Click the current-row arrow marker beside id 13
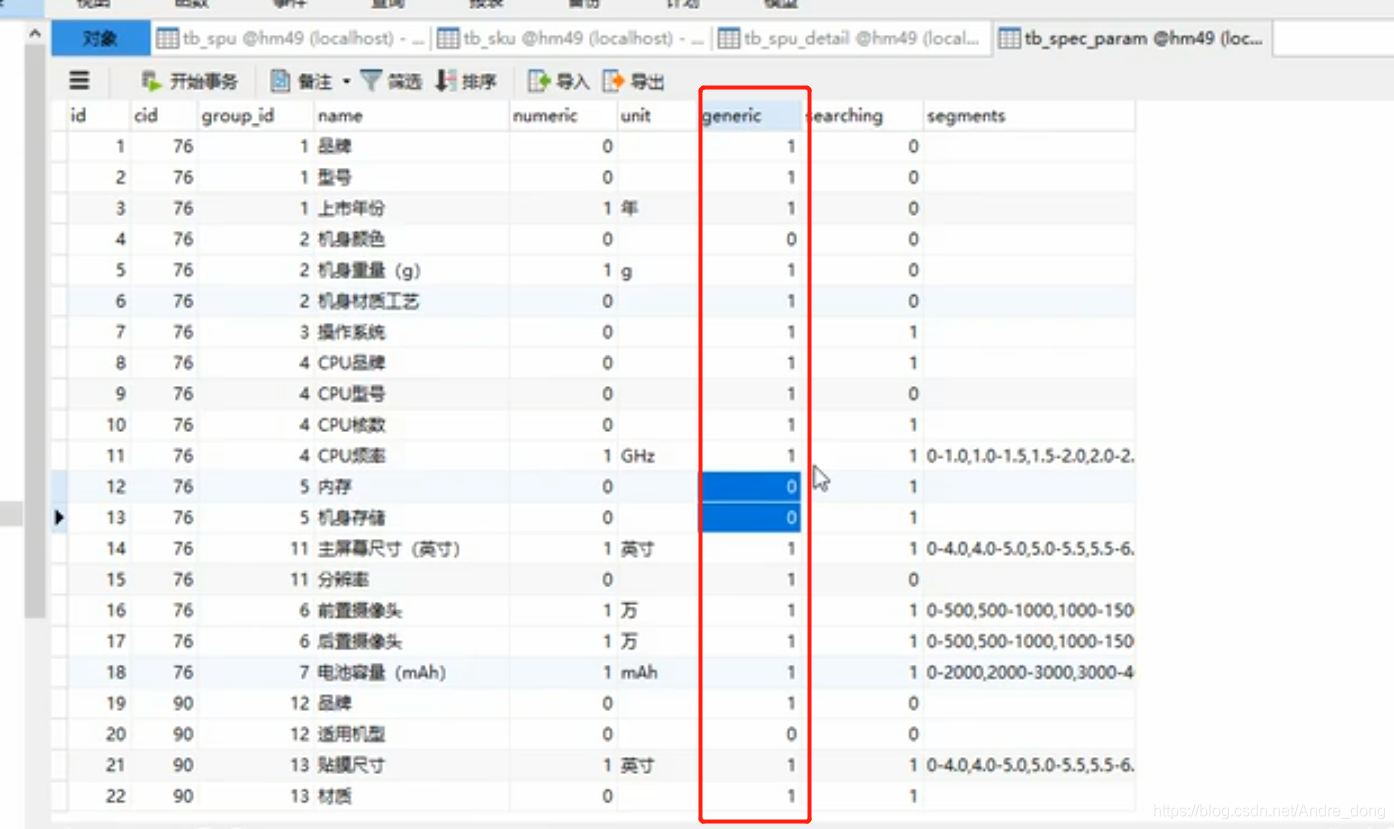The width and height of the screenshot is (1394, 829). 59,517
